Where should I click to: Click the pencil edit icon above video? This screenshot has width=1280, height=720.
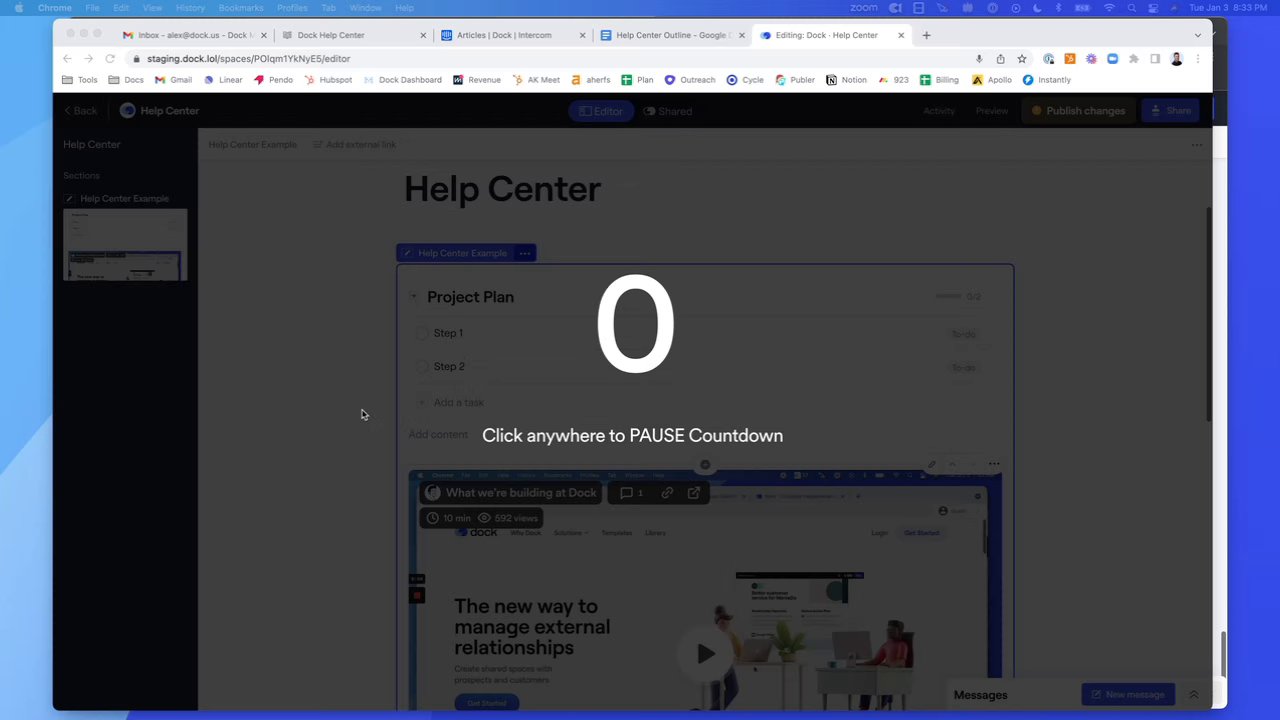point(931,464)
